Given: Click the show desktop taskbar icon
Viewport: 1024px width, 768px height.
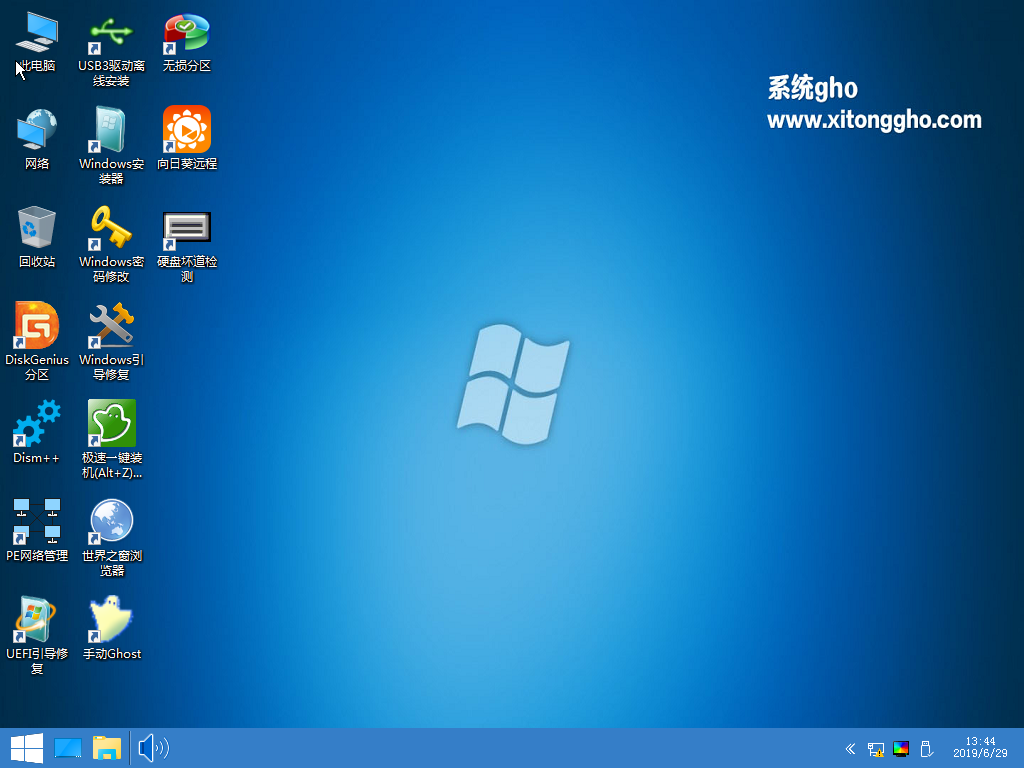Looking at the screenshot, I should click(x=67, y=748).
